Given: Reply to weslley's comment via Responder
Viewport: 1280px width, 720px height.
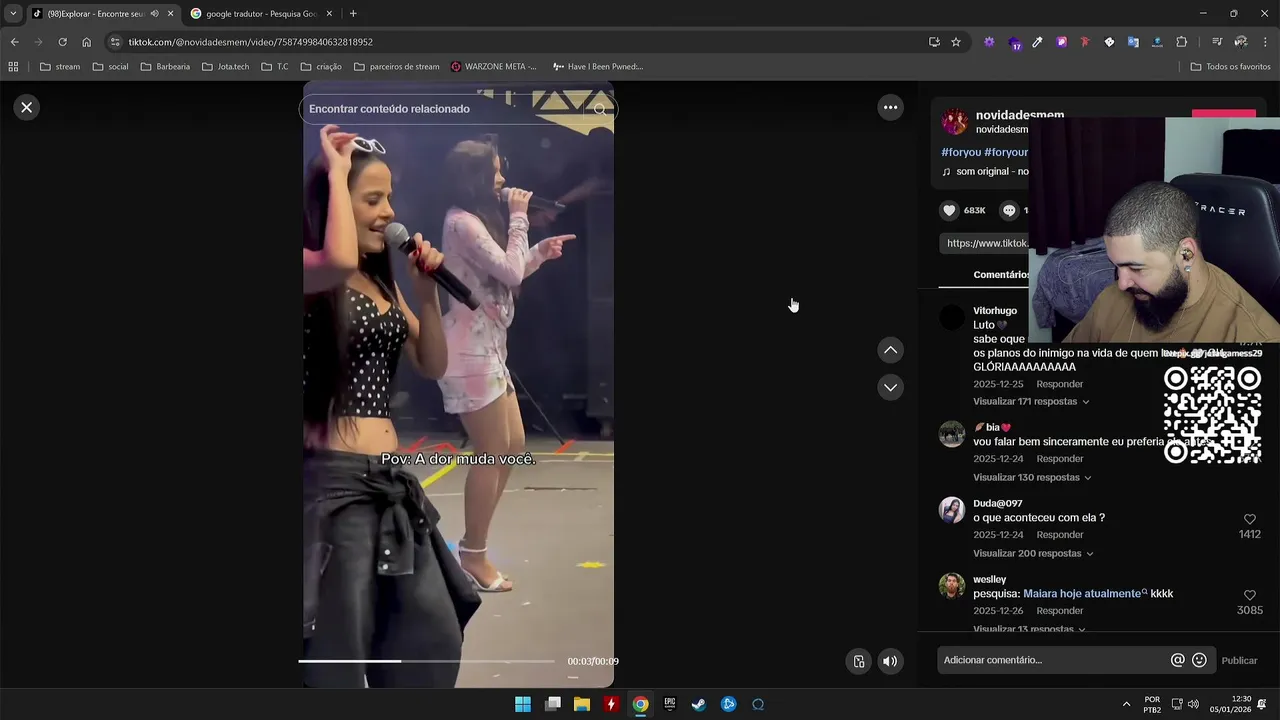Looking at the screenshot, I should click(1059, 611).
